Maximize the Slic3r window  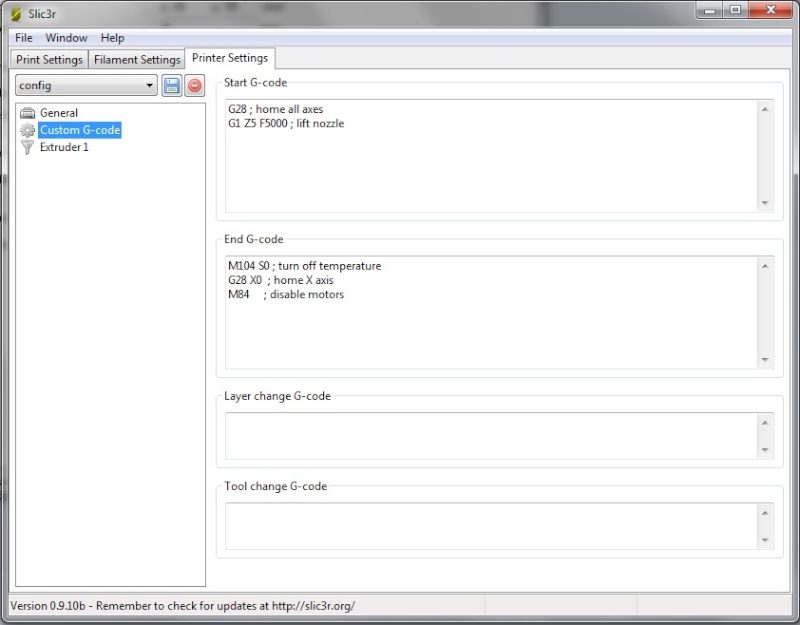735,10
